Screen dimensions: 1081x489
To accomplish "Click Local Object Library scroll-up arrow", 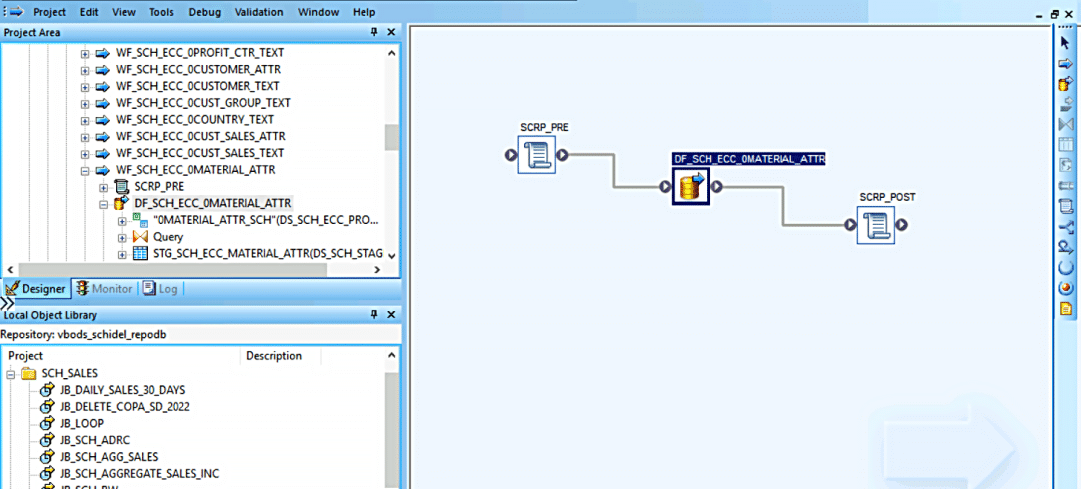I will [x=392, y=356].
